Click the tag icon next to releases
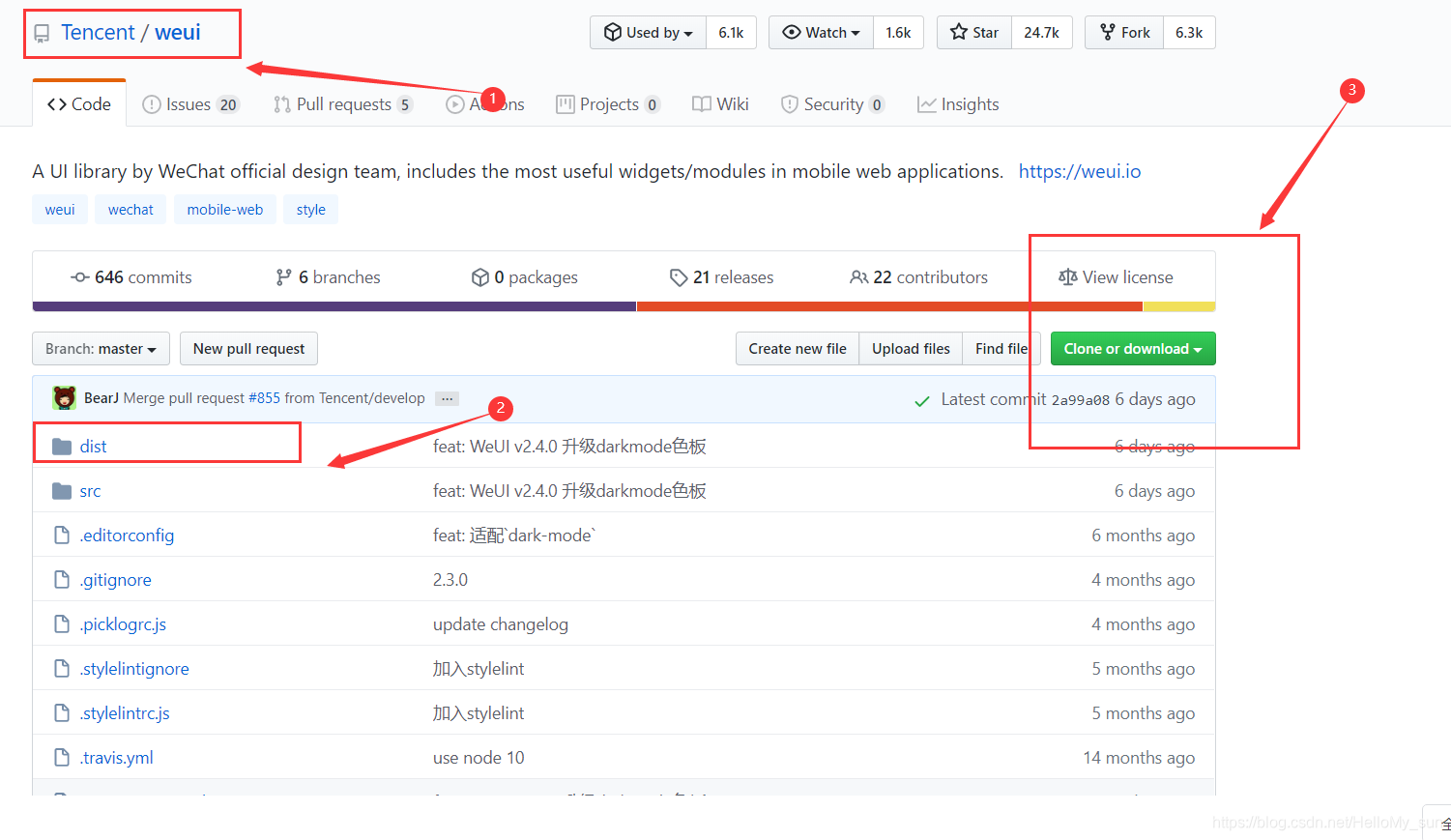This screenshot has width=1451, height=840. tap(679, 277)
